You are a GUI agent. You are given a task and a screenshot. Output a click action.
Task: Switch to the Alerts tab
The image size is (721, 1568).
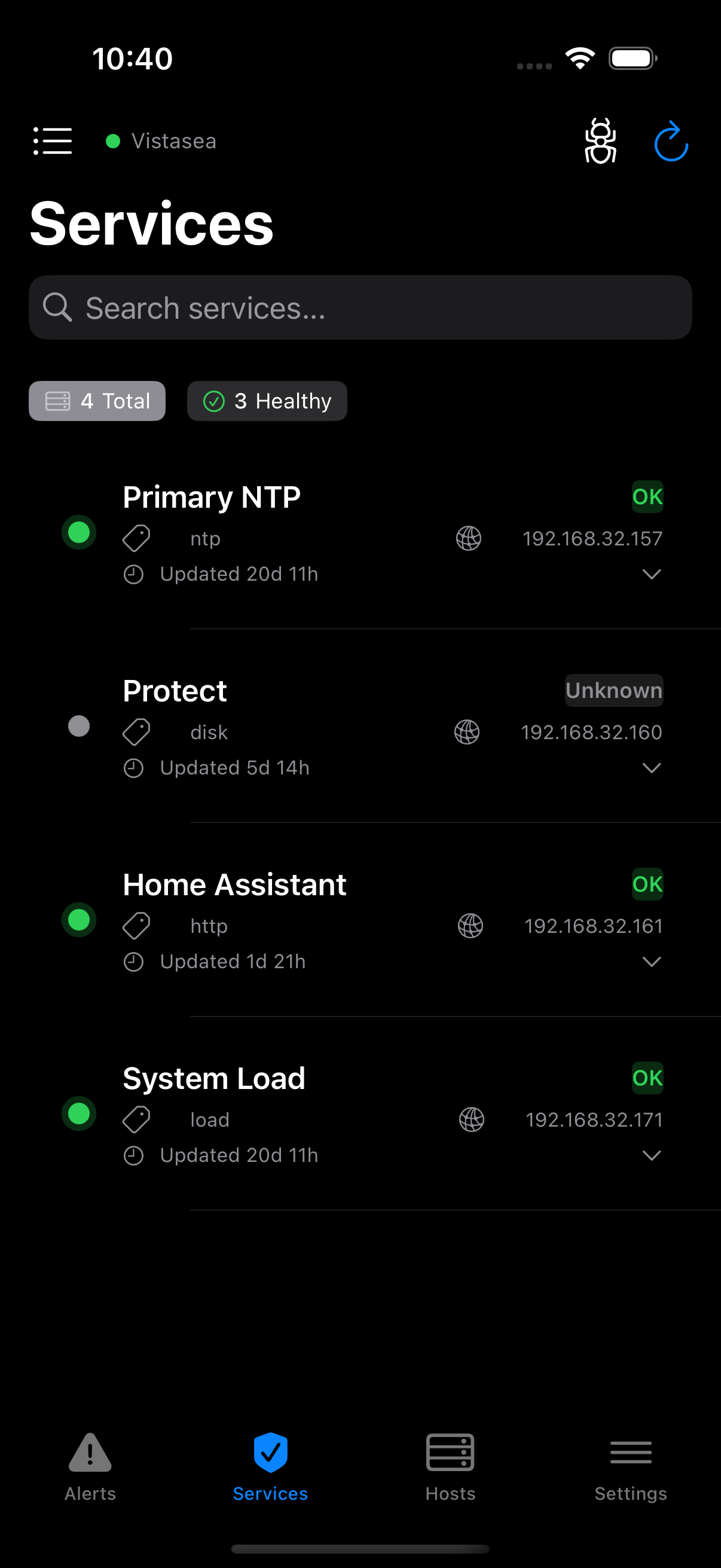(90, 1467)
